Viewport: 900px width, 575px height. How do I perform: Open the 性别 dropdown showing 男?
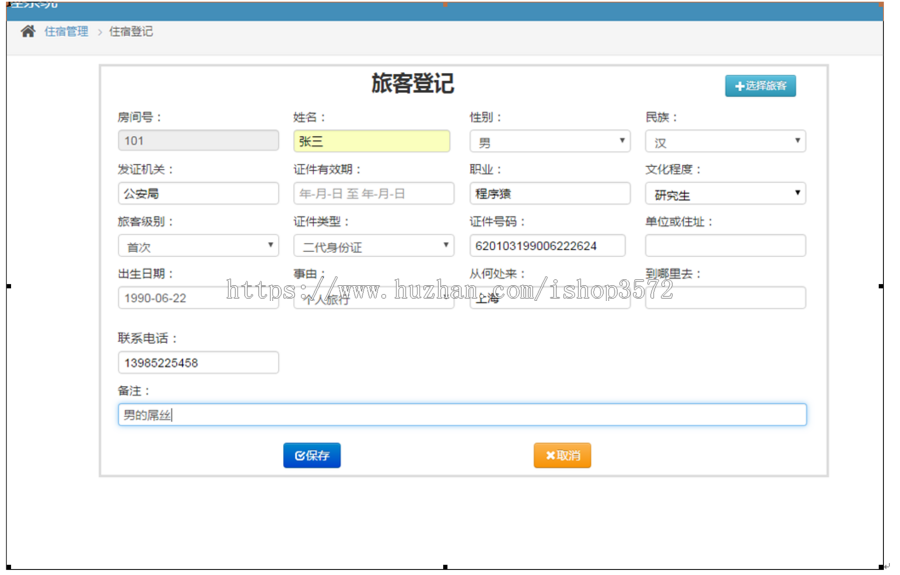pyautogui.click(x=550, y=141)
